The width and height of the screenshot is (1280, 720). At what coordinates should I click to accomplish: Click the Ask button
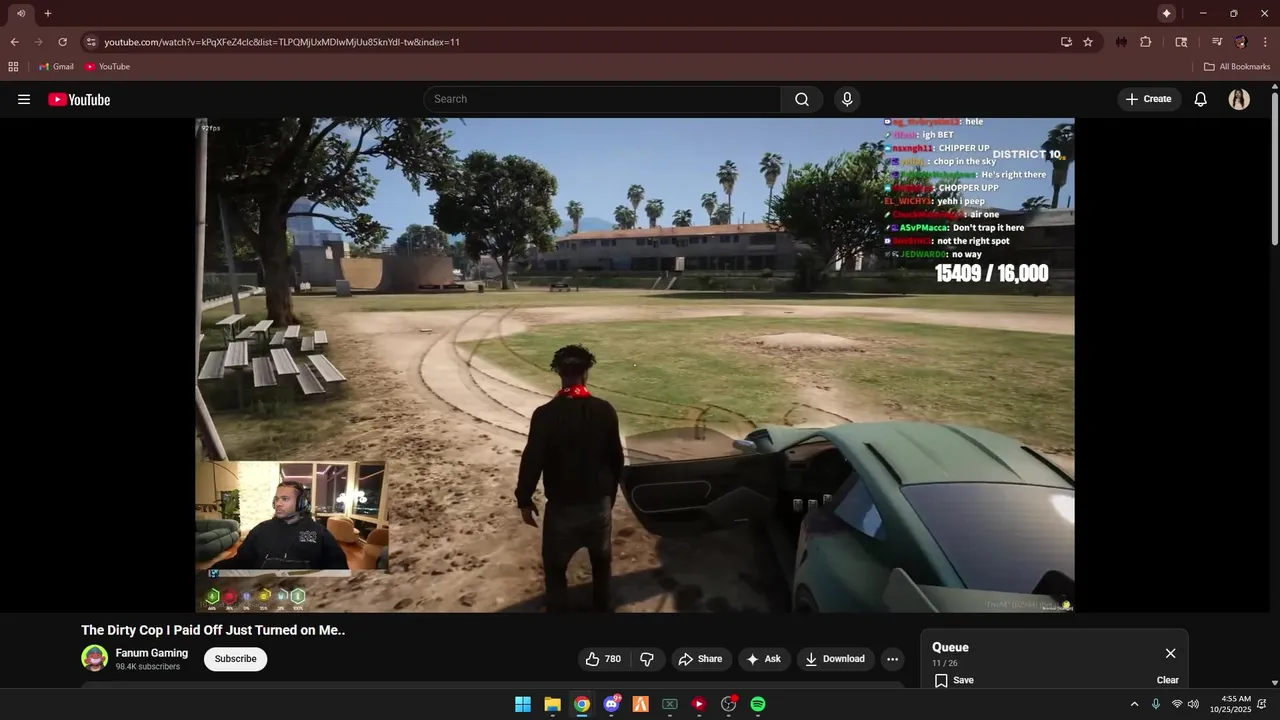coord(763,659)
